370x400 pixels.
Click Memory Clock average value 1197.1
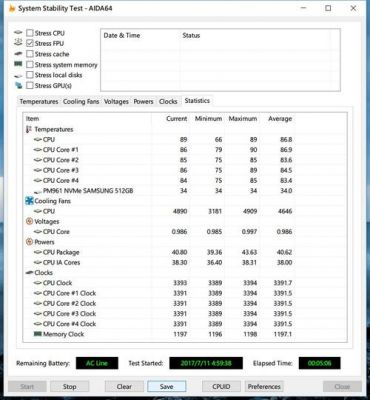pos(283,334)
